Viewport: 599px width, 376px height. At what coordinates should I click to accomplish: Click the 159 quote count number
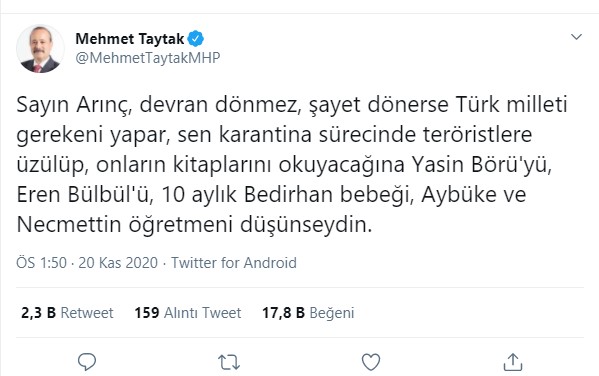[147, 313]
